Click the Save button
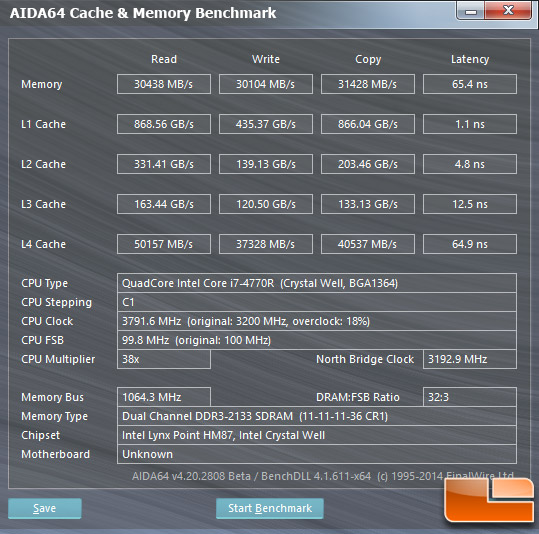The width and height of the screenshot is (539, 534). point(45,508)
